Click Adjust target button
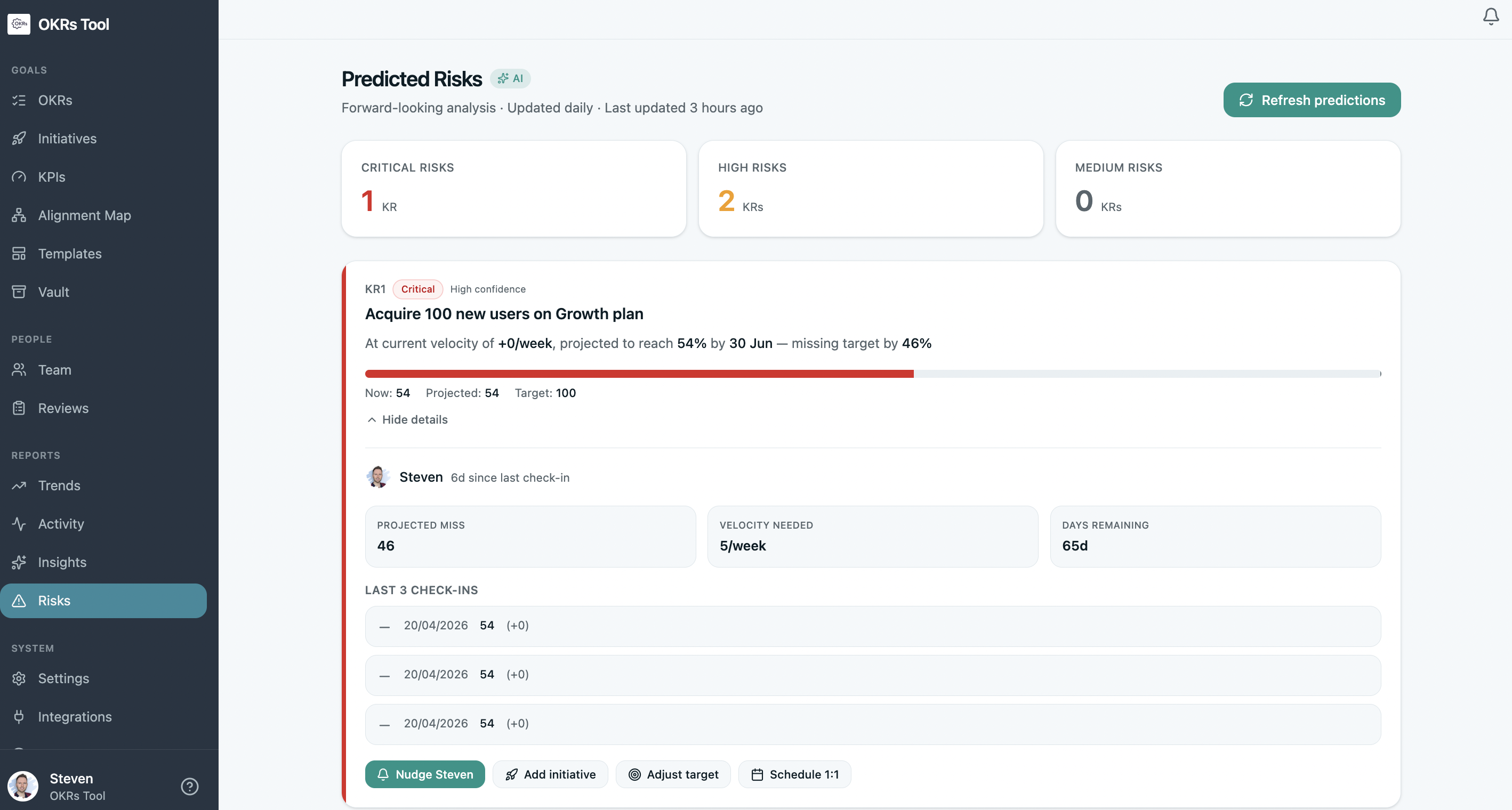The image size is (1512, 810). tap(673, 774)
